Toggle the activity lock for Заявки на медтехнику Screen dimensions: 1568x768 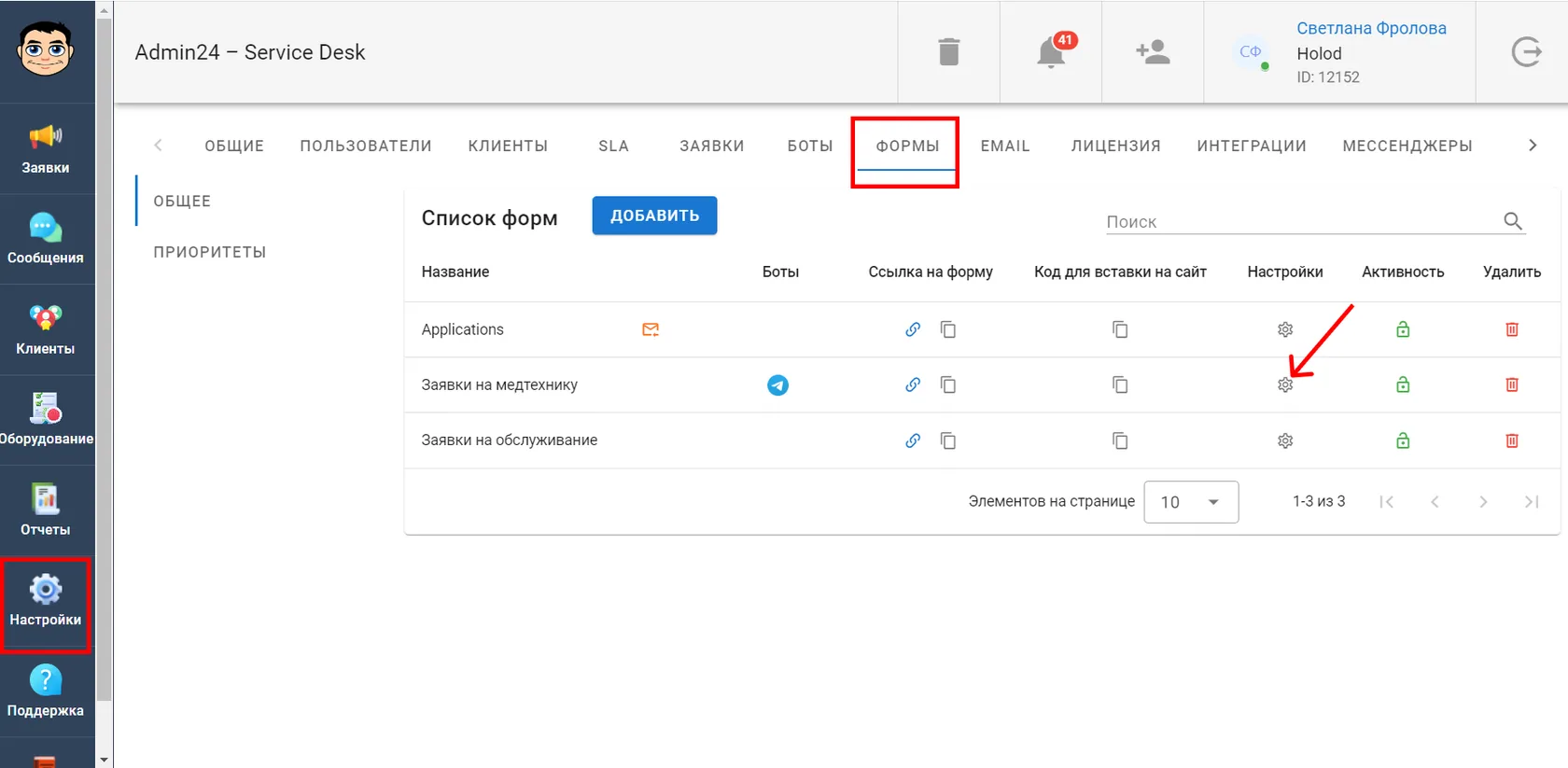pyautogui.click(x=1403, y=384)
